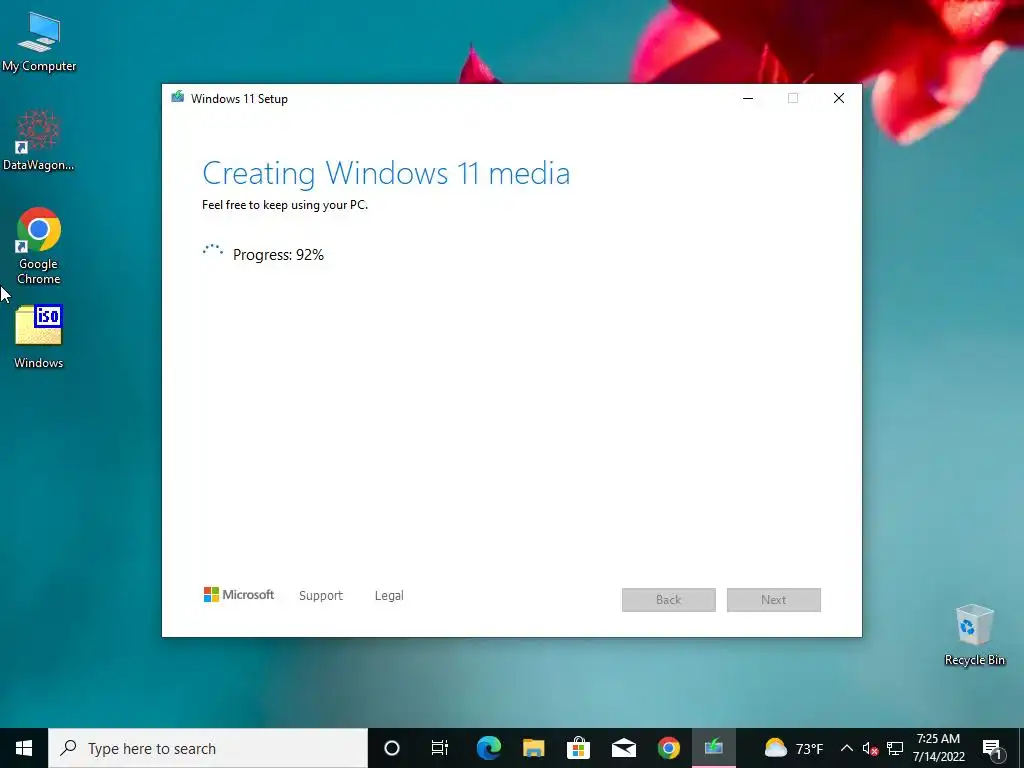The width and height of the screenshot is (1024, 768).
Task: Select Windows 11 Setup taskbar icon
Action: click(x=713, y=748)
